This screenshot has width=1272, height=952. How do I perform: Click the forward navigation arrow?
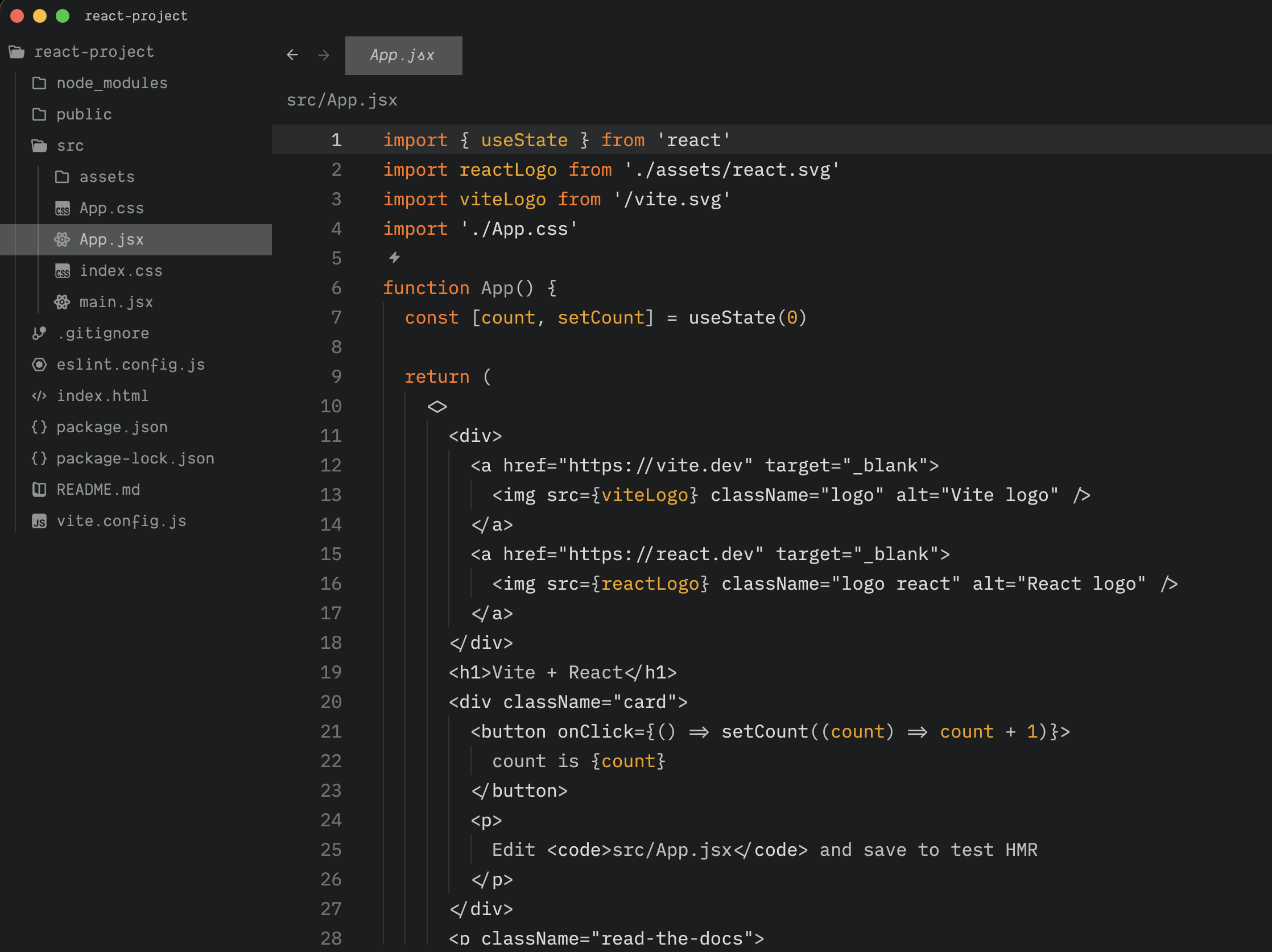tap(324, 55)
